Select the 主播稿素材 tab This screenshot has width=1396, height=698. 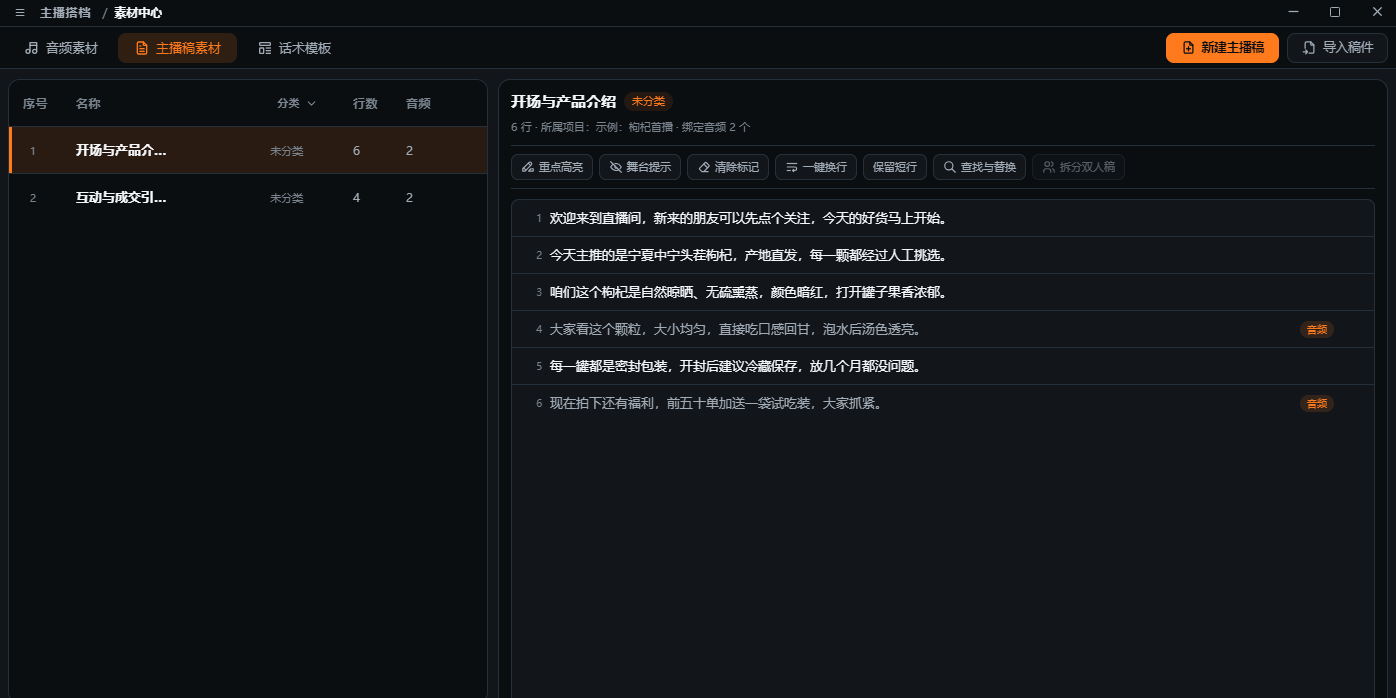[178, 48]
